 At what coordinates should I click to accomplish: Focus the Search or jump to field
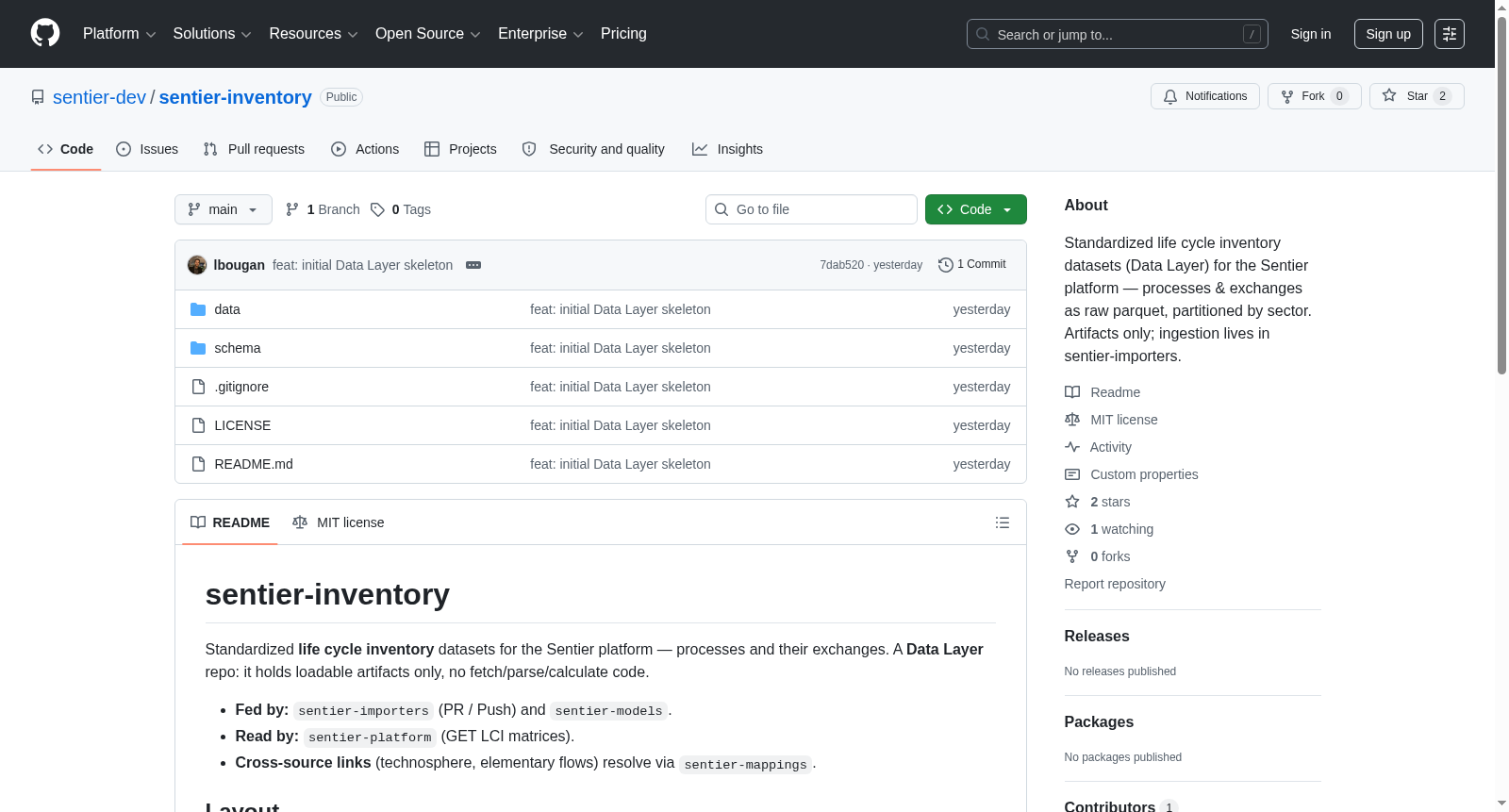point(1117,34)
